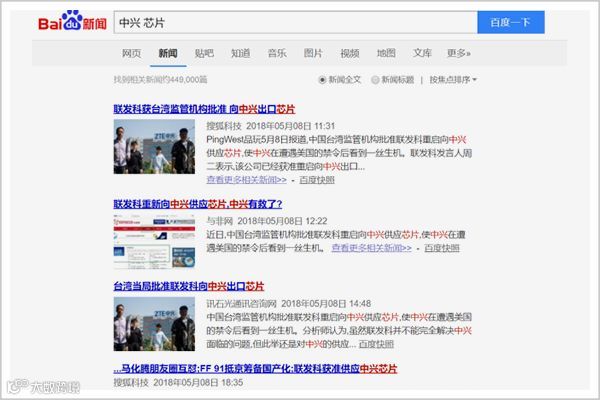Screen dimensions: 600x400
Task: Click 查看更多相关新闻>> in the 与非网 result
Action: pos(372,248)
